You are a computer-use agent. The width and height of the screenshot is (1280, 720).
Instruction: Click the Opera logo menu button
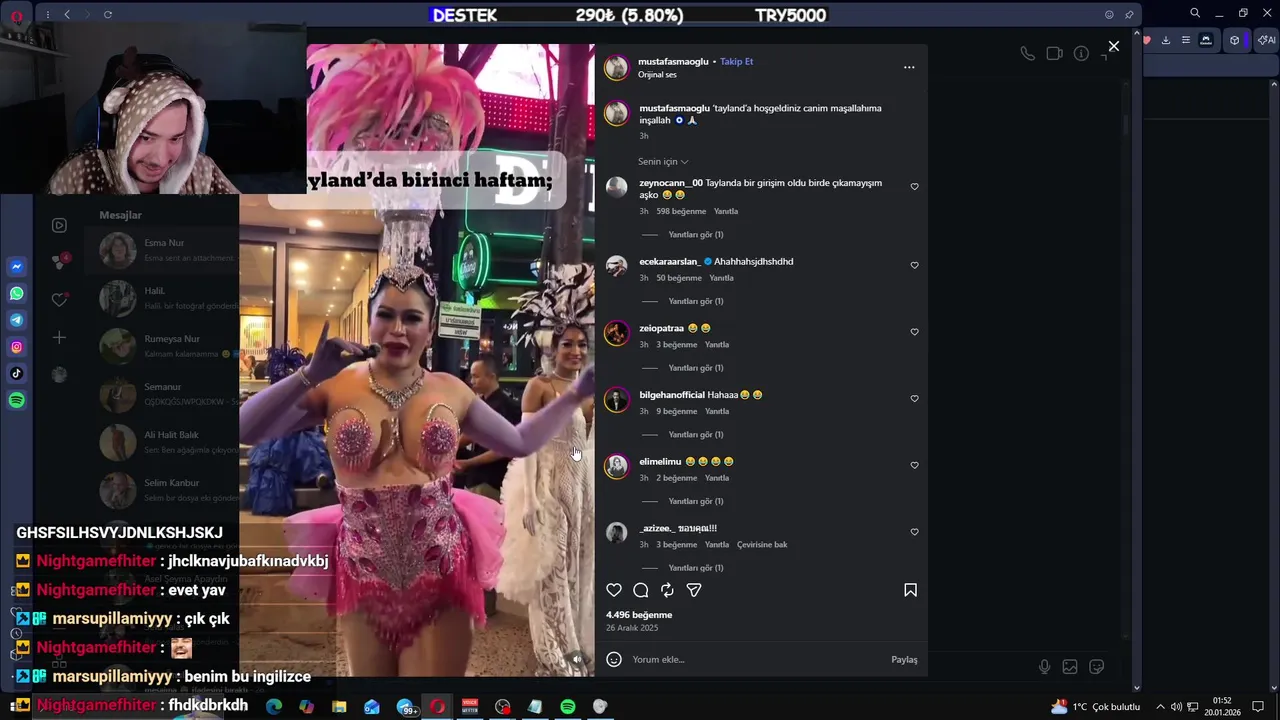17,15
